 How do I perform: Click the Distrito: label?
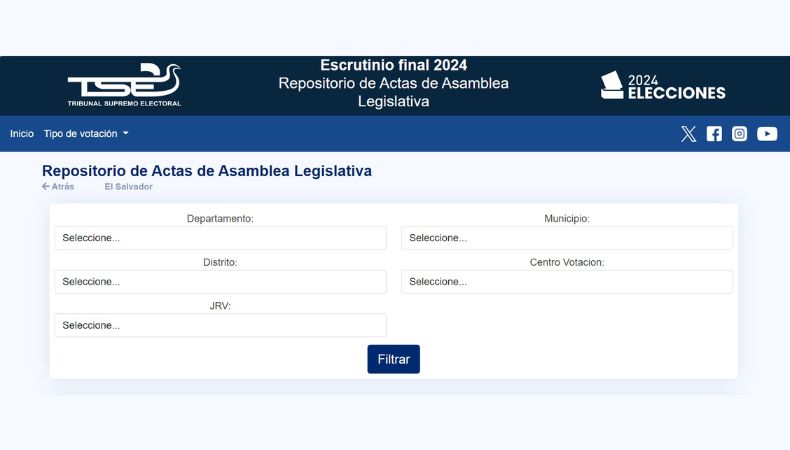220,263
